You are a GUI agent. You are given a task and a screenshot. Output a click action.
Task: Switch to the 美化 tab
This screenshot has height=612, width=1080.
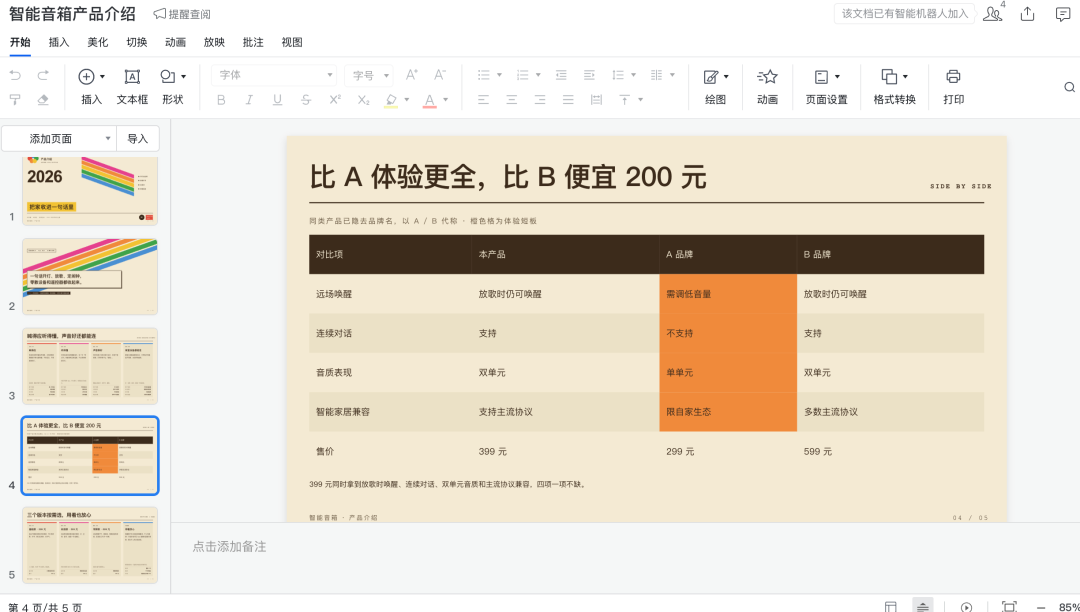pyautogui.click(x=98, y=42)
